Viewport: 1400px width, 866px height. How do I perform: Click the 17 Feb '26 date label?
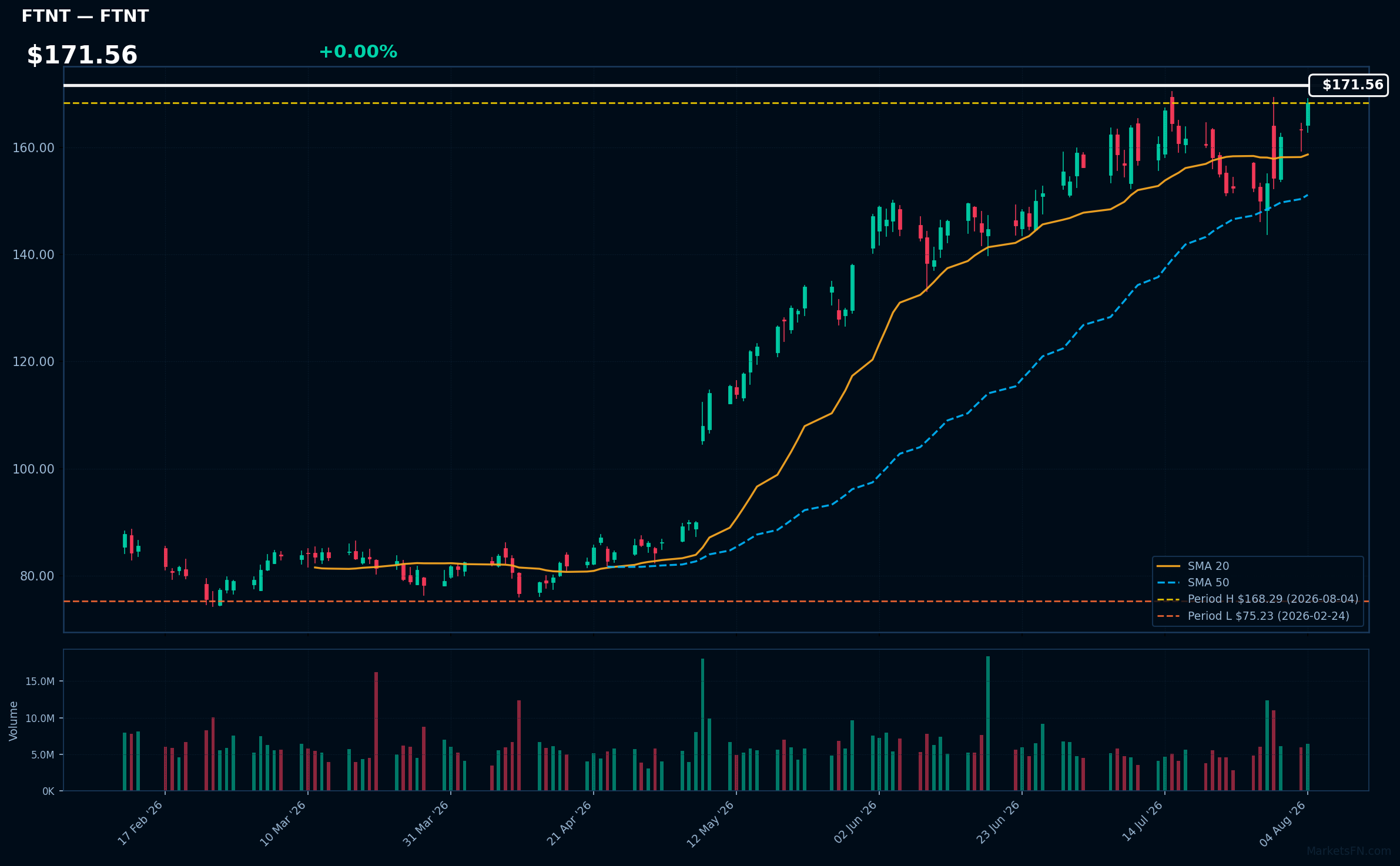click(140, 823)
